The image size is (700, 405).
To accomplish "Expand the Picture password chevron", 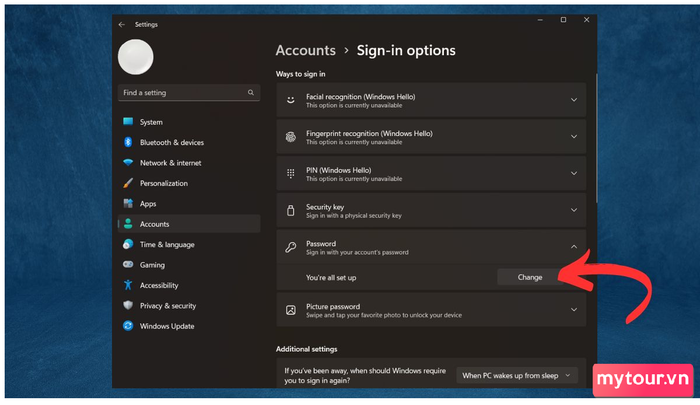I will tap(574, 309).
